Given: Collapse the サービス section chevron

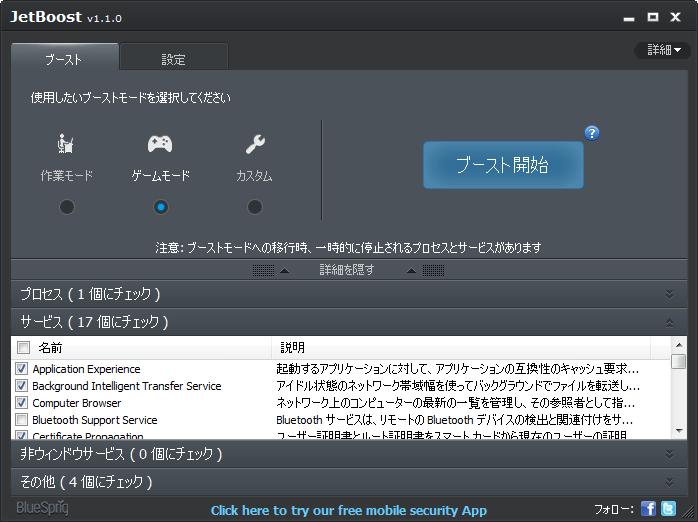Looking at the screenshot, I should (669, 323).
